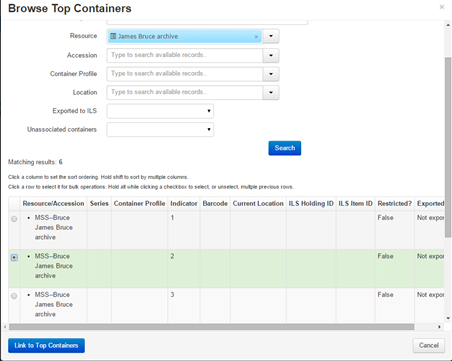Image resolution: width=452 pixels, height=361 pixels.
Task: Click the blue Search button
Action: 285,148
